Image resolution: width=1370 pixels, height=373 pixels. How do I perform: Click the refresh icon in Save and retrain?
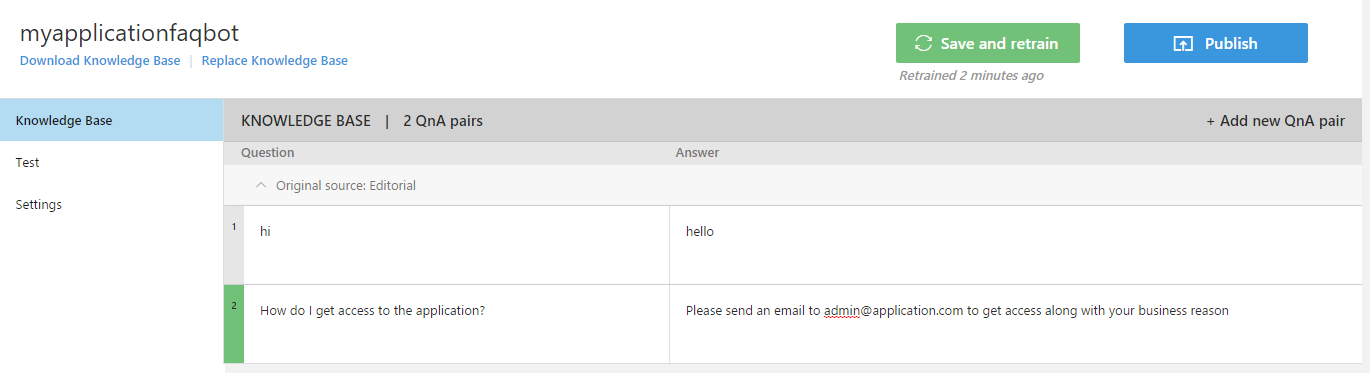pyautogui.click(x=924, y=44)
